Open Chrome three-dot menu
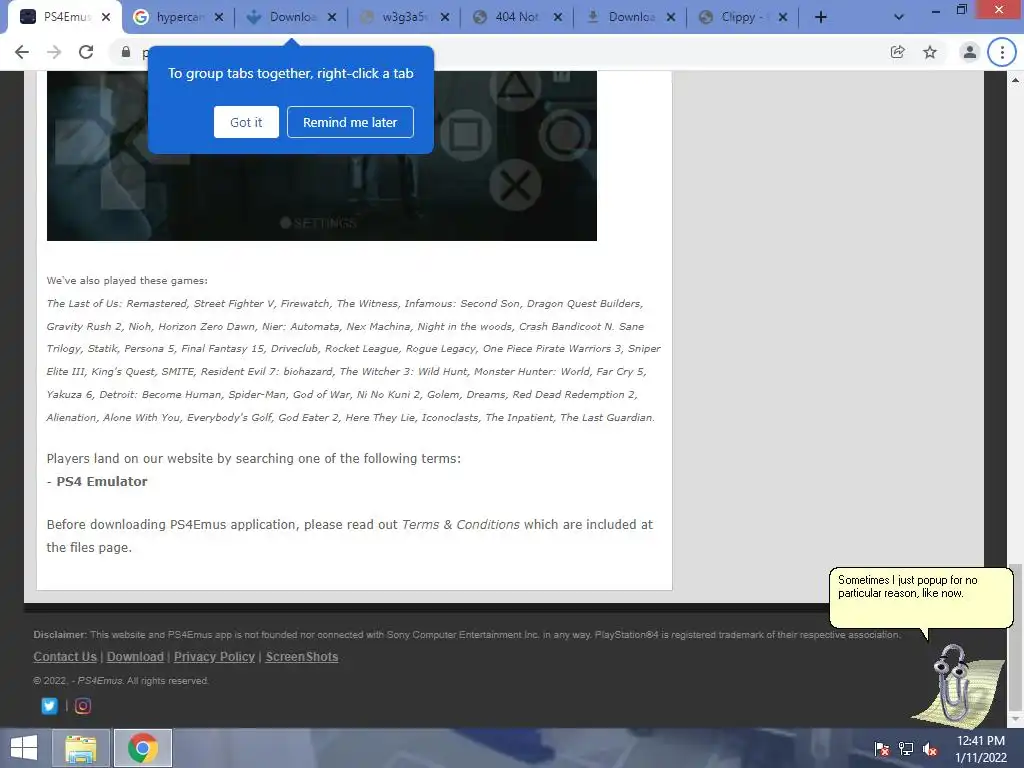 [1002, 52]
